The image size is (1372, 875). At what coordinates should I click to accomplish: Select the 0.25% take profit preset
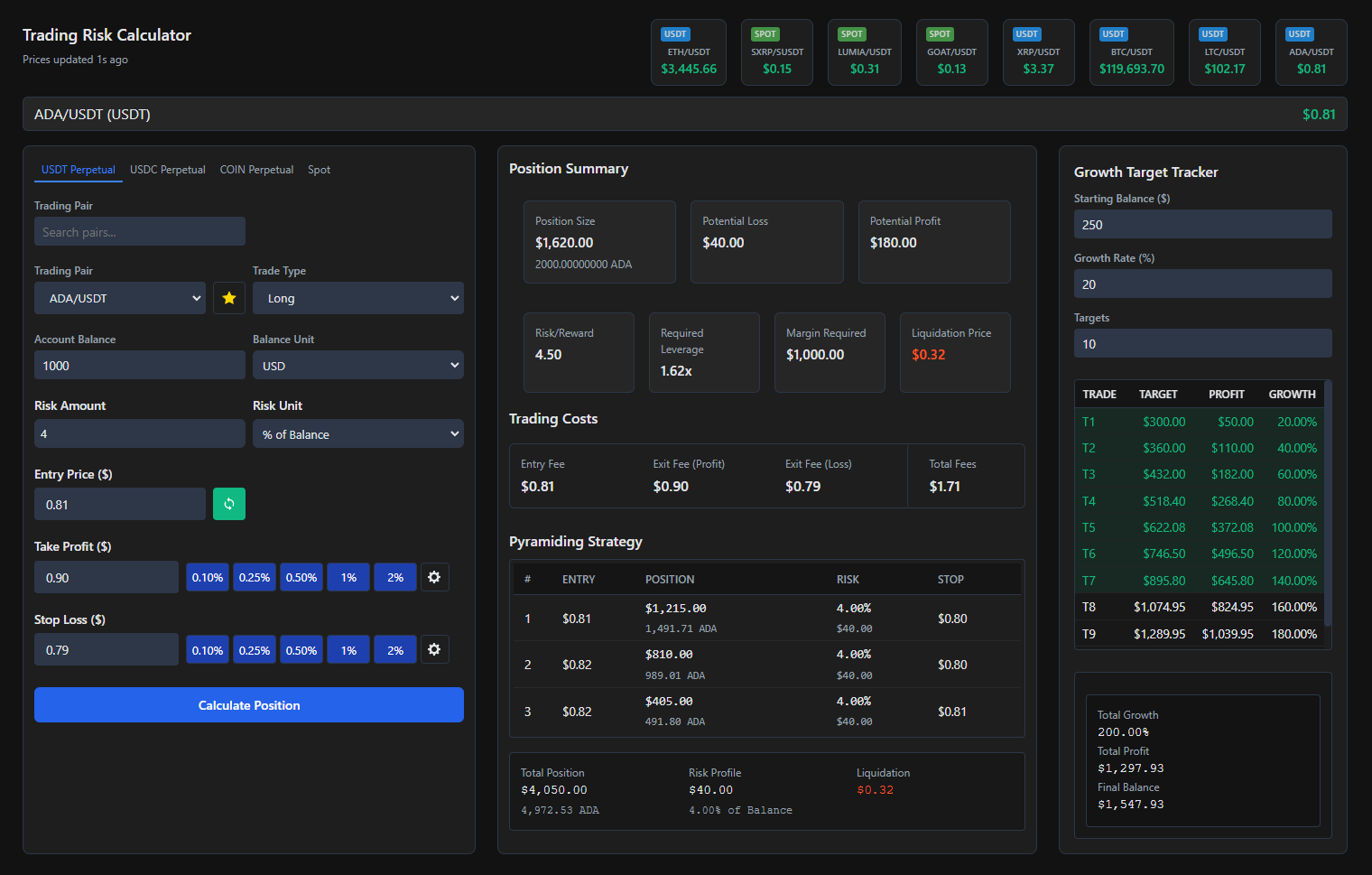[254, 576]
